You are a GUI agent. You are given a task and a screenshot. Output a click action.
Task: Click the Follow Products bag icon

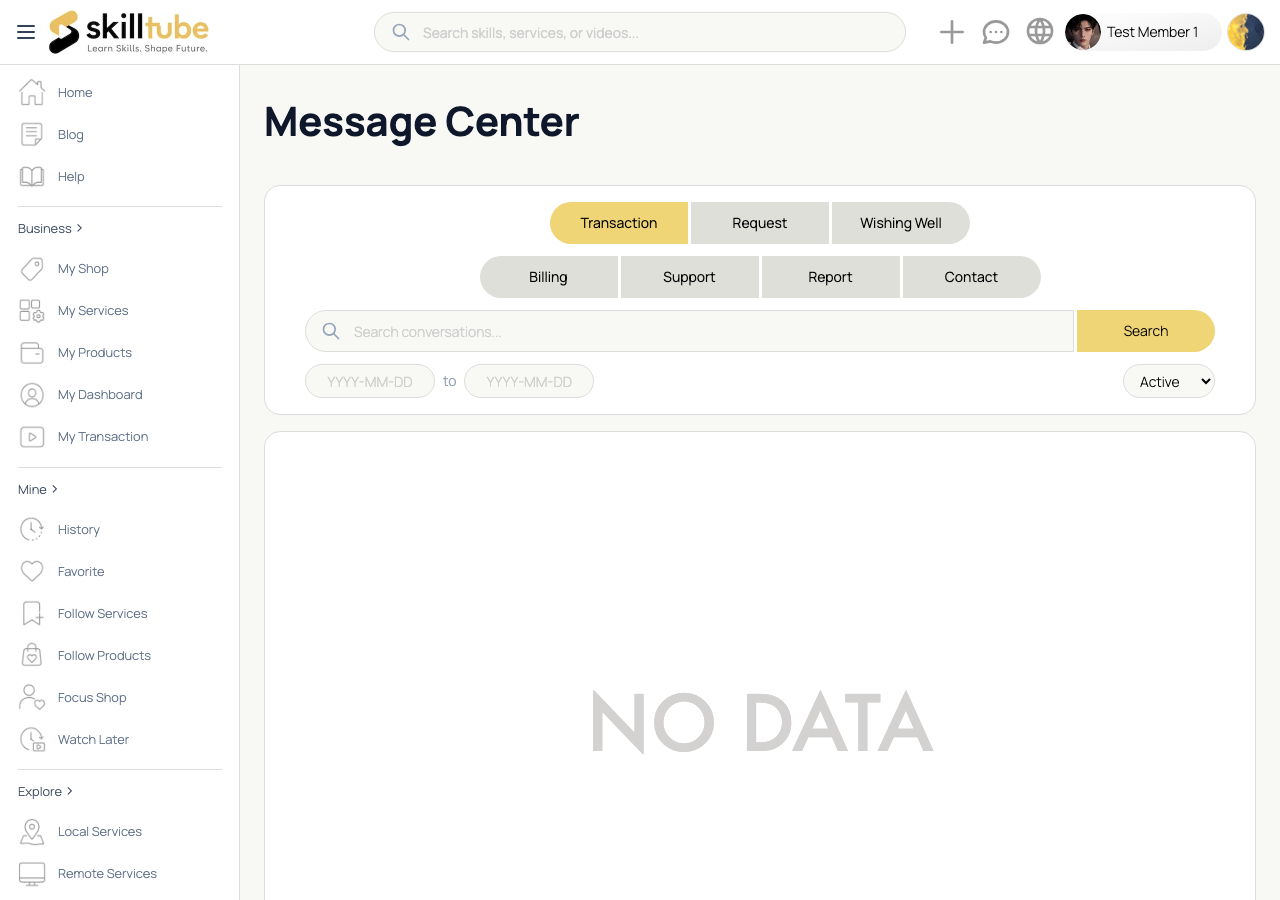[32, 655]
